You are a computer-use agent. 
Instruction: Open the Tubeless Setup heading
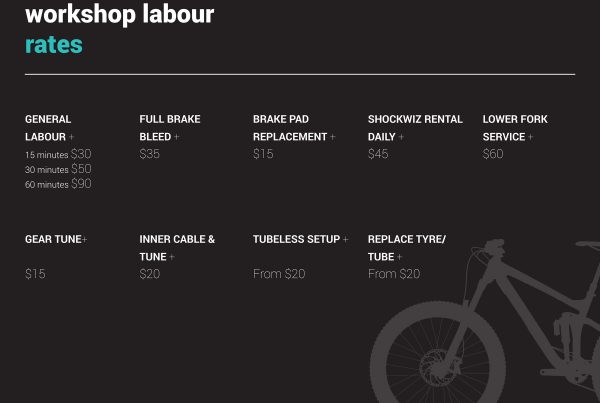[x=297, y=240]
